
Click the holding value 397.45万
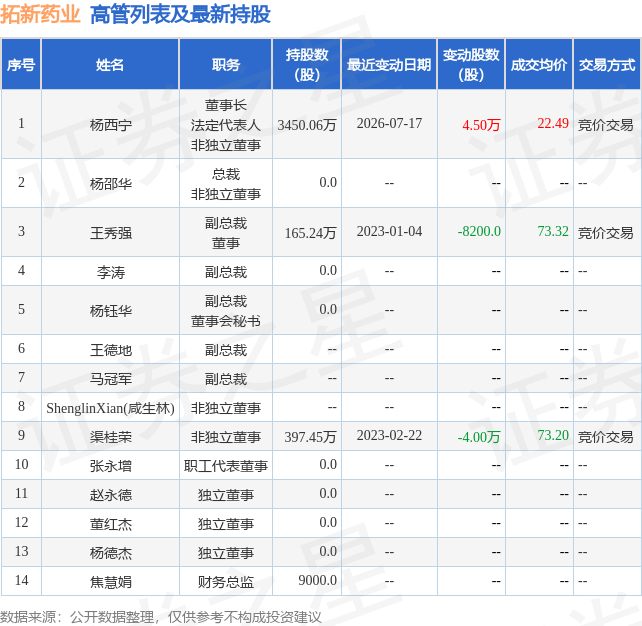[310, 437]
